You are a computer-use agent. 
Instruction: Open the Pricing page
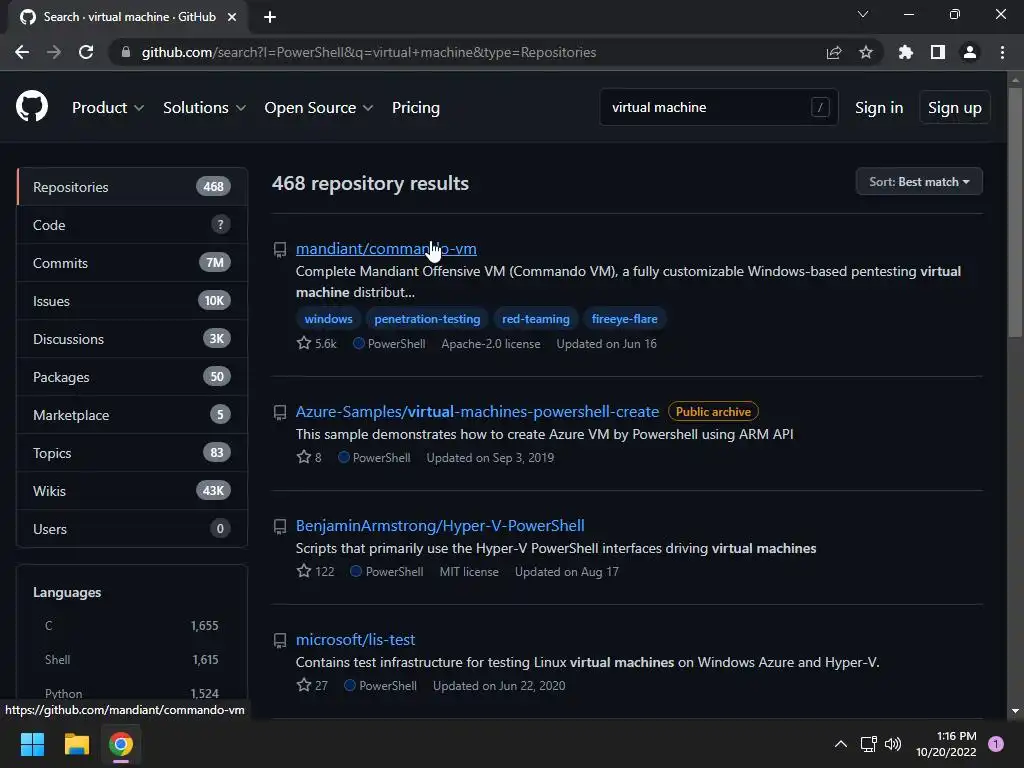coord(415,107)
